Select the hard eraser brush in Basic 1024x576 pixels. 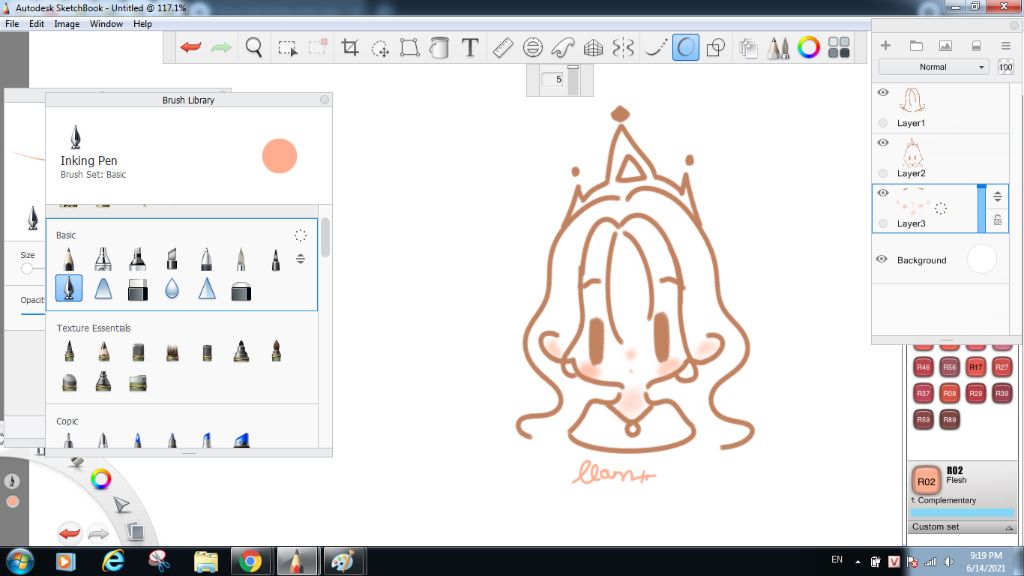tap(137, 289)
